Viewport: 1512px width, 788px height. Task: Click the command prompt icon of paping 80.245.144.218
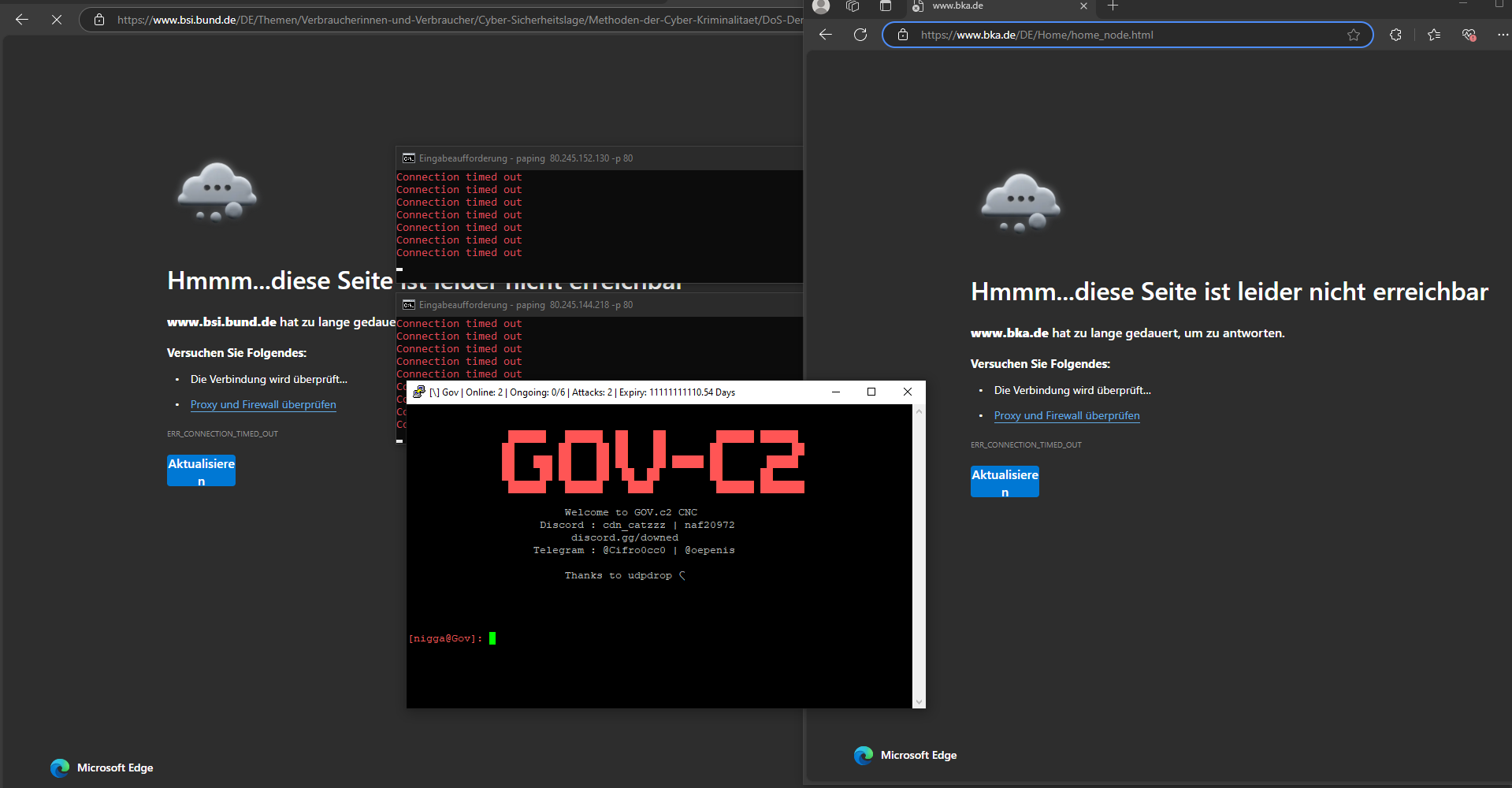click(408, 305)
